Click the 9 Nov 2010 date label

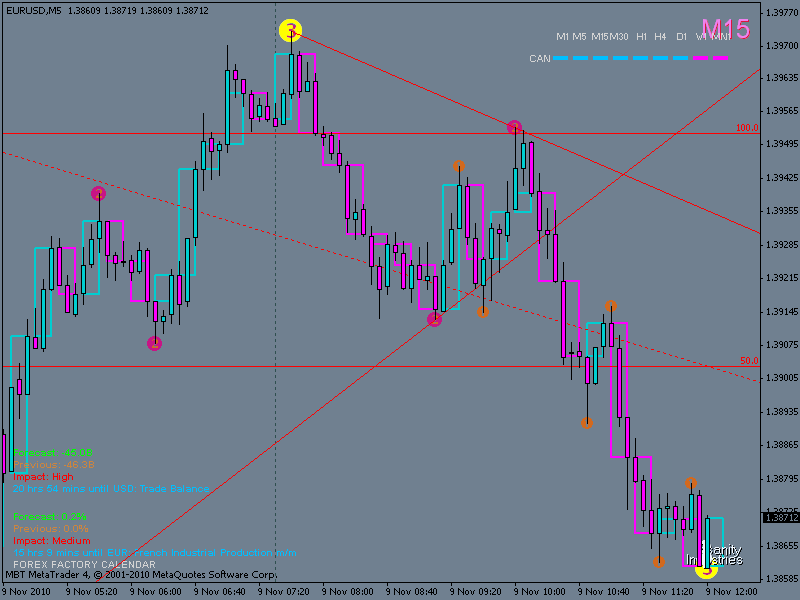tap(26, 592)
